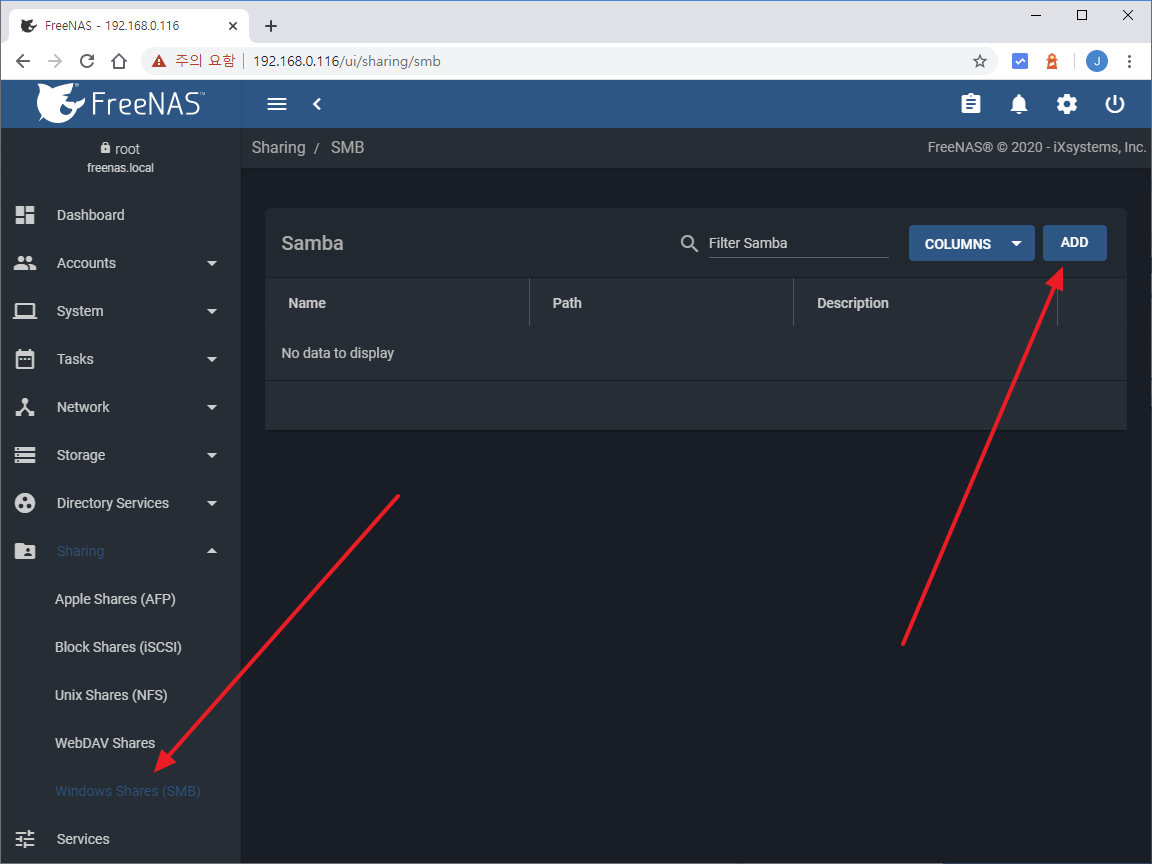Open a new browser tab

pos(271,26)
